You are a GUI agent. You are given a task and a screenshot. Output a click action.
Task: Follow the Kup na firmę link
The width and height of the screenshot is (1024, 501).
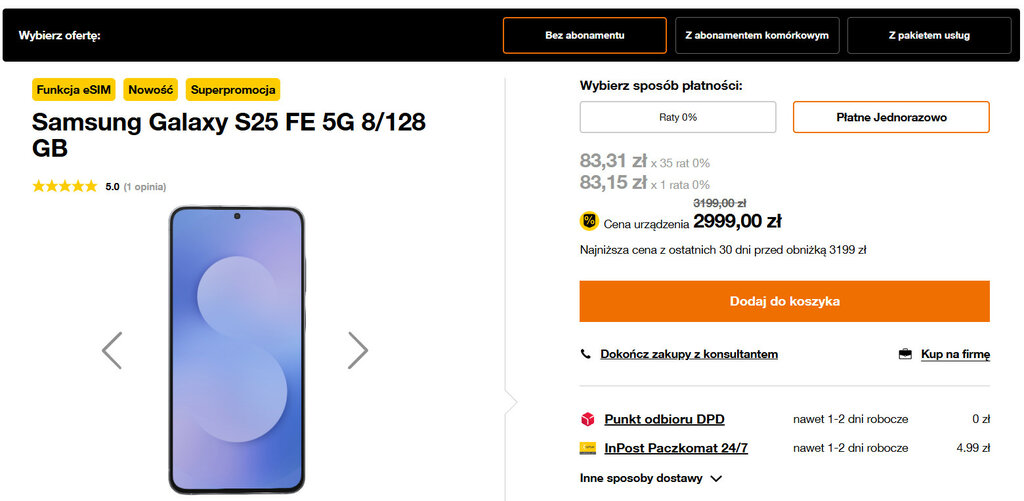click(x=955, y=354)
